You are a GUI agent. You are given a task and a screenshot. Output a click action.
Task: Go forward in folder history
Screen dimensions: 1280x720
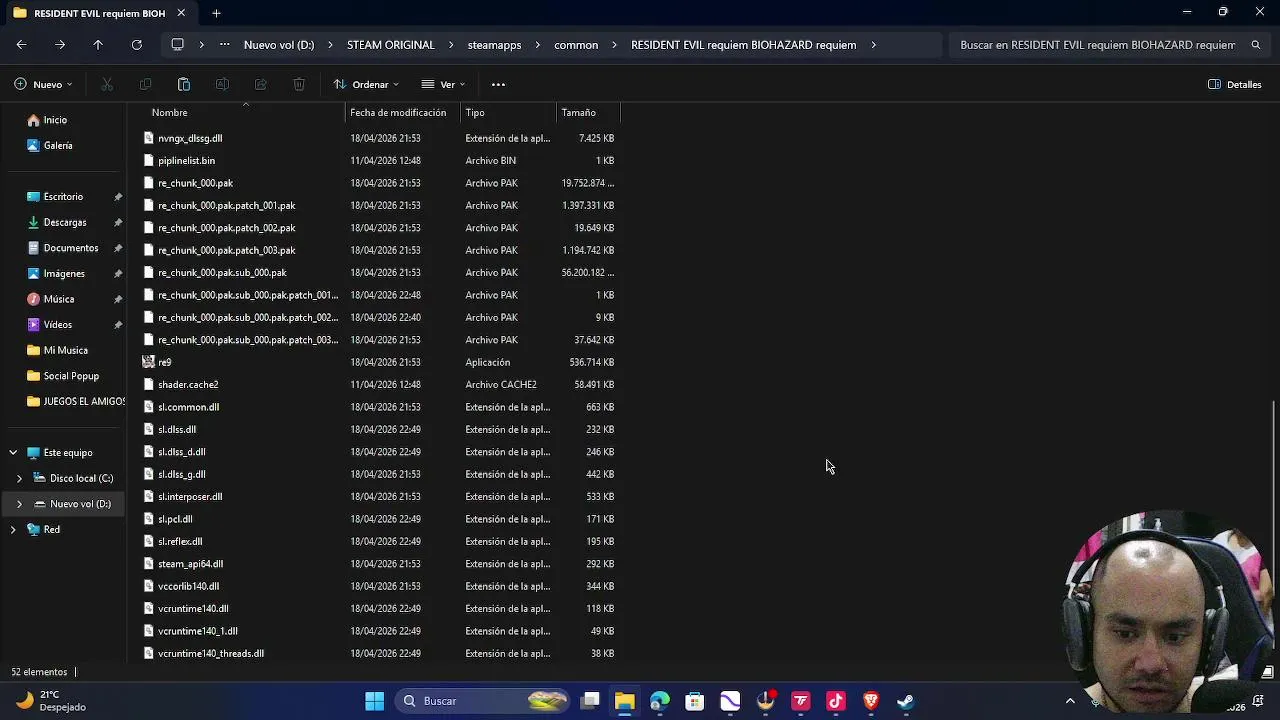coord(60,45)
